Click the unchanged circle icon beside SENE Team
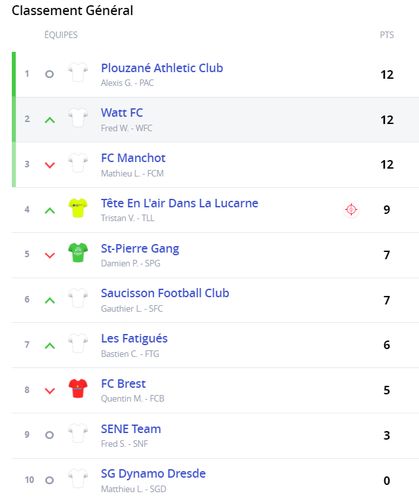 pos(49,435)
